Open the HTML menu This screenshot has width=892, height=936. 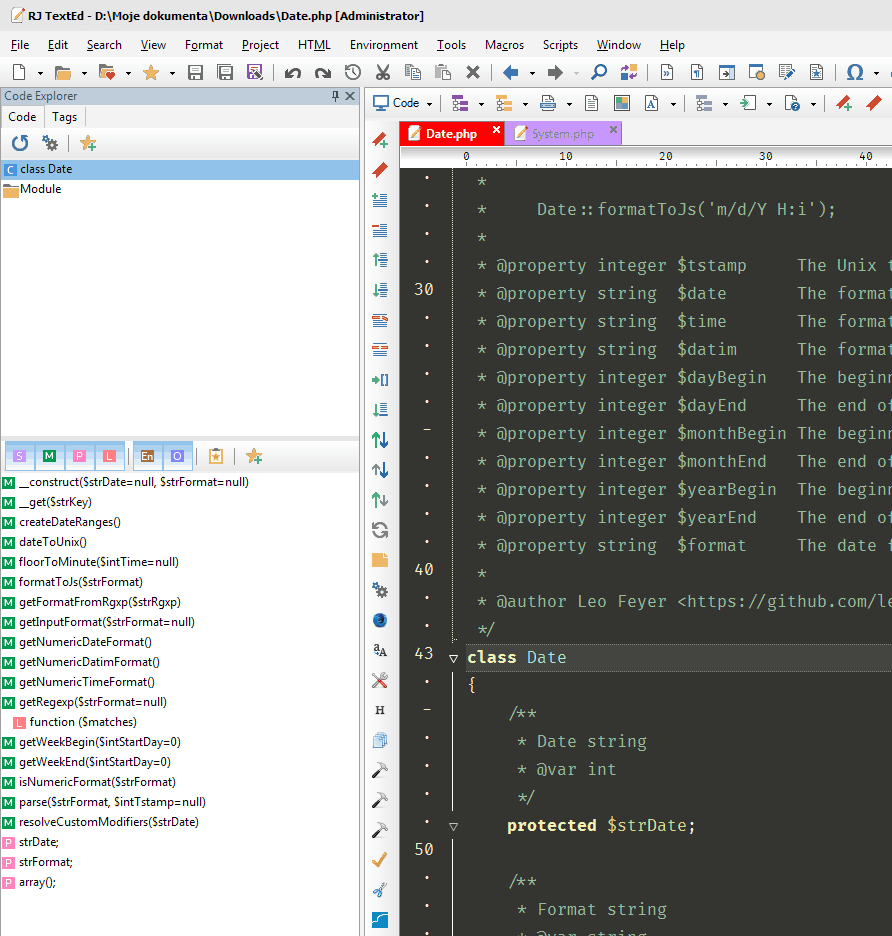313,44
